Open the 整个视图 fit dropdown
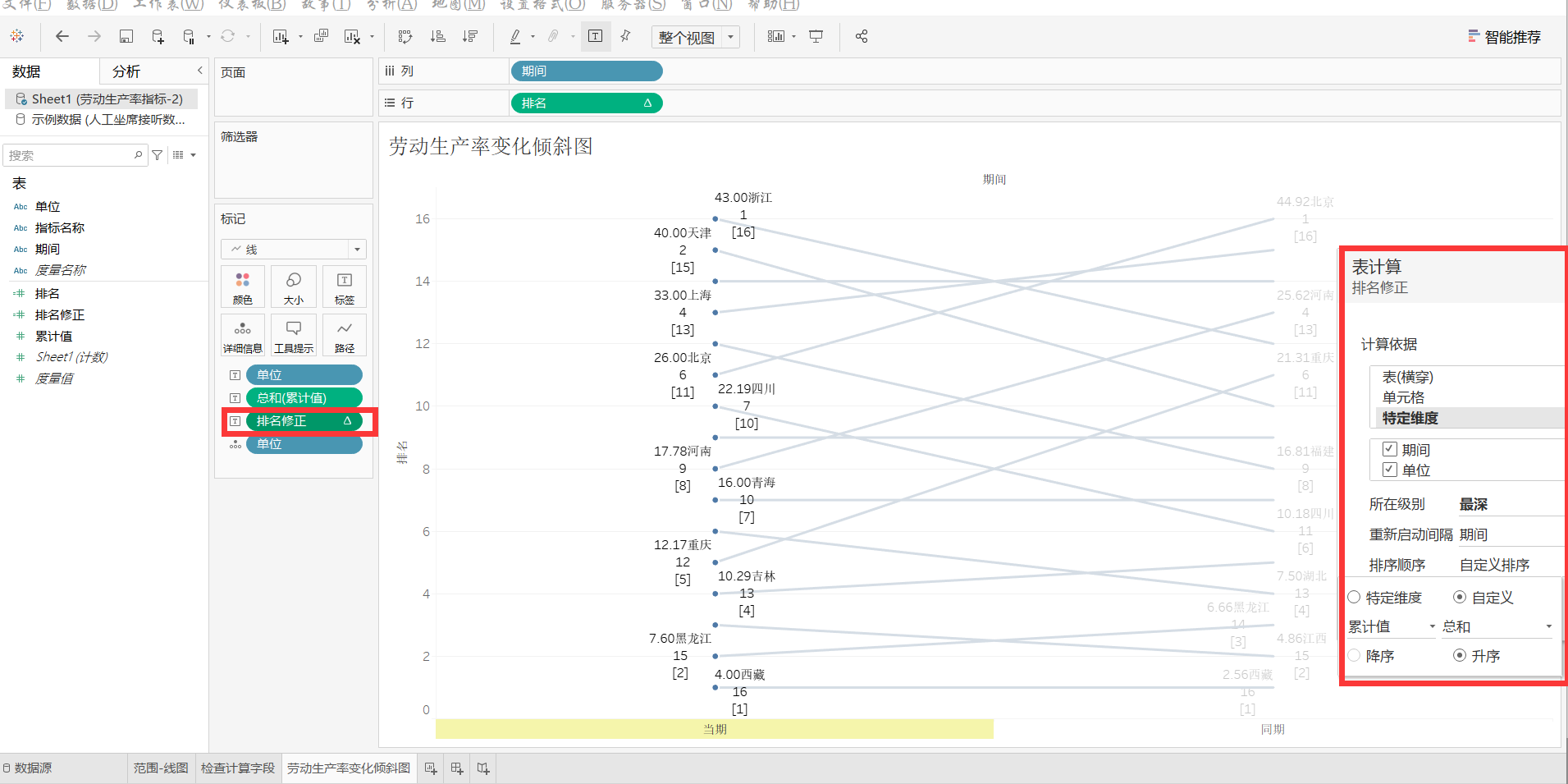Image resolution: width=1568 pixels, height=784 pixels. tap(696, 37)
